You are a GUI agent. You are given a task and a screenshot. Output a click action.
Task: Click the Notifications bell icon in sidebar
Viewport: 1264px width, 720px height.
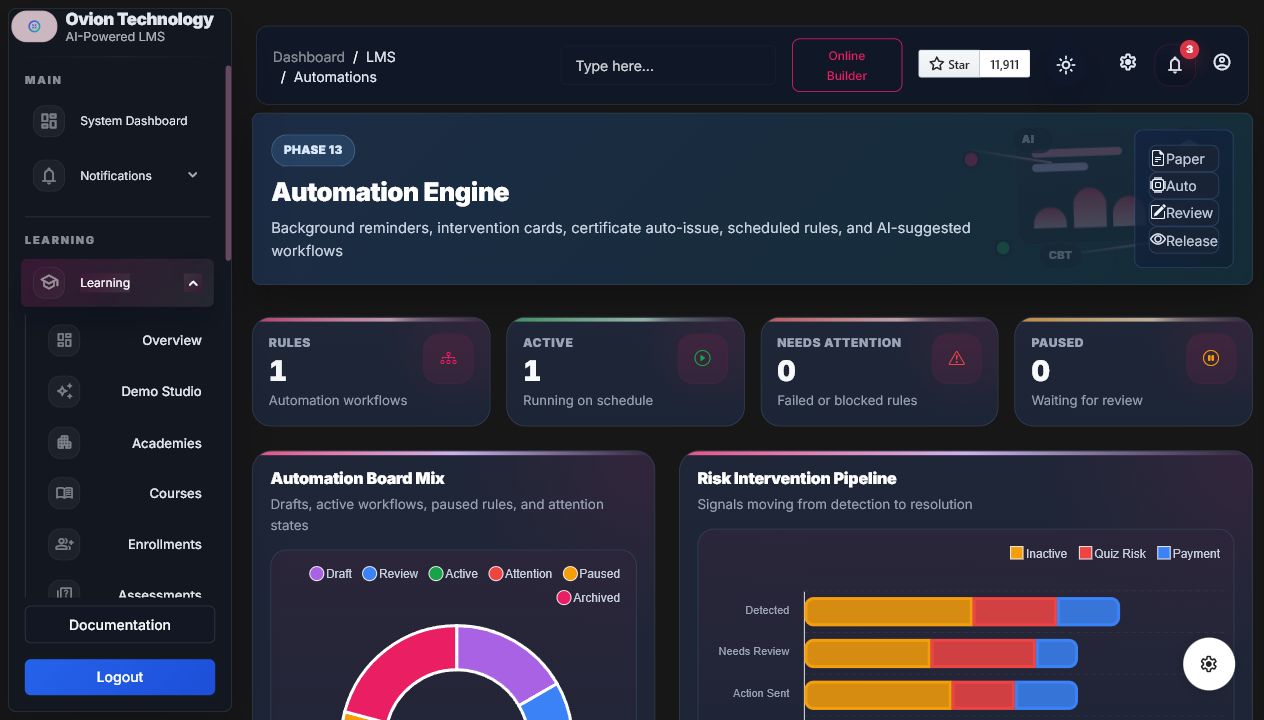coord(48,176)
